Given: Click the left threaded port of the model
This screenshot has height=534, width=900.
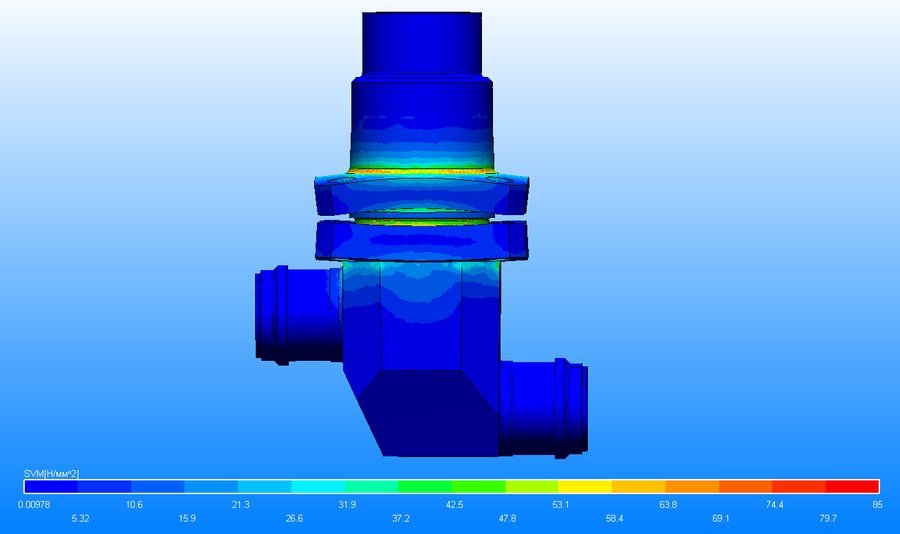Looking at the screenshot, I should (298, 315).
